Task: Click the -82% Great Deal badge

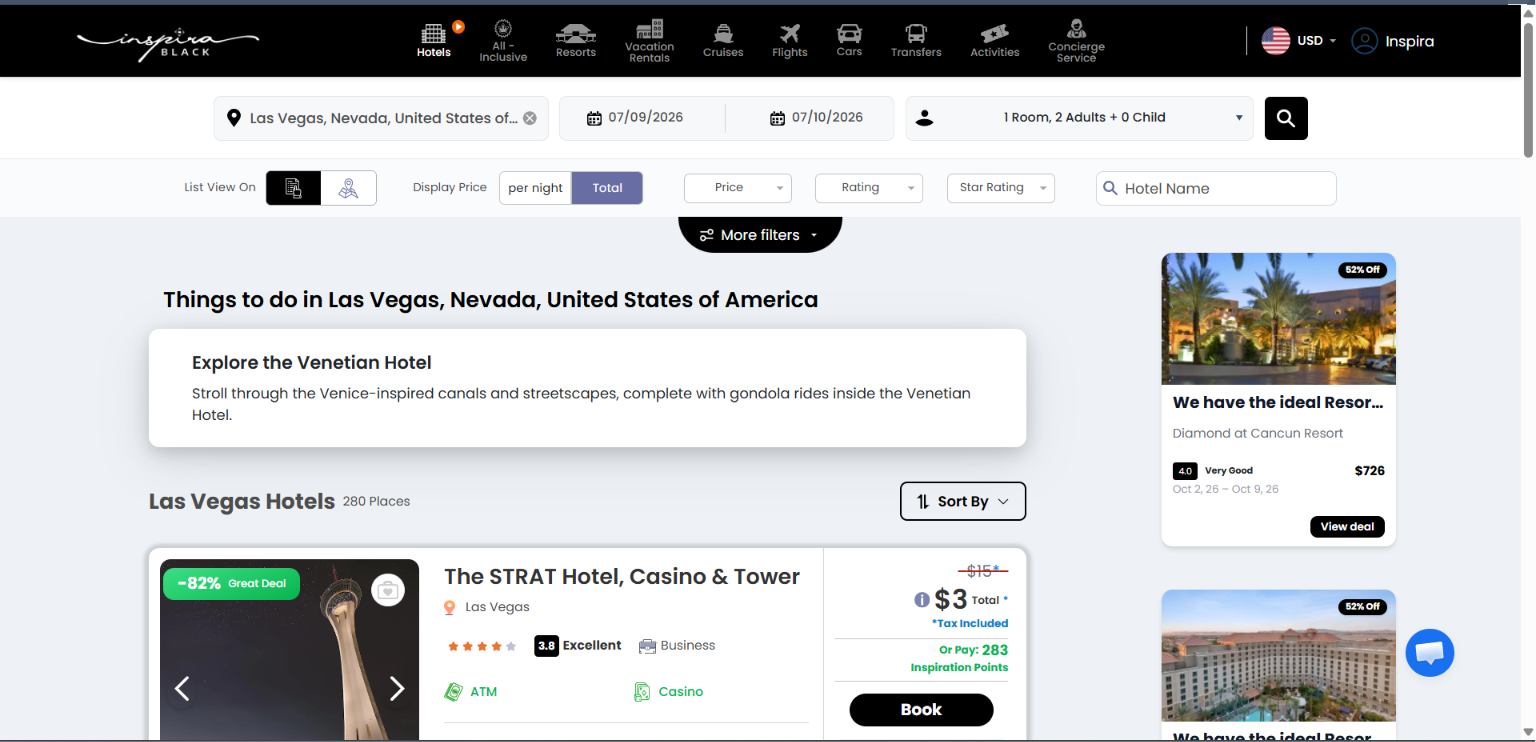Action: pos(231,583)
